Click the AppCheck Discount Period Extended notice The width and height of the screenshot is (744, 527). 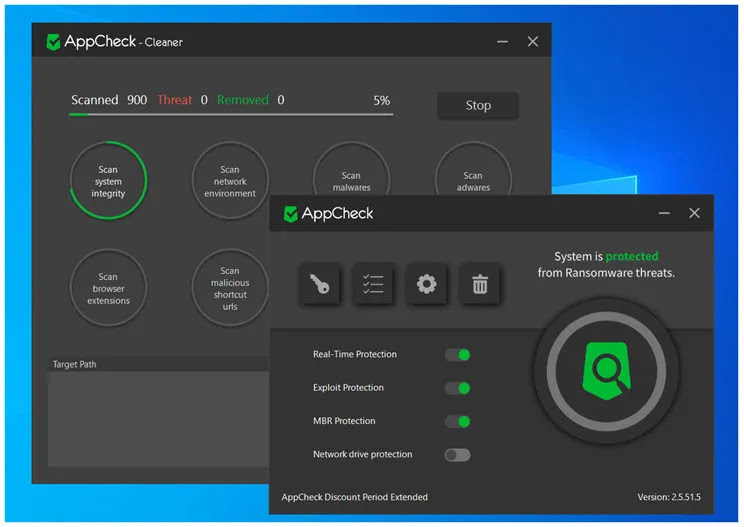pos(354,497)
